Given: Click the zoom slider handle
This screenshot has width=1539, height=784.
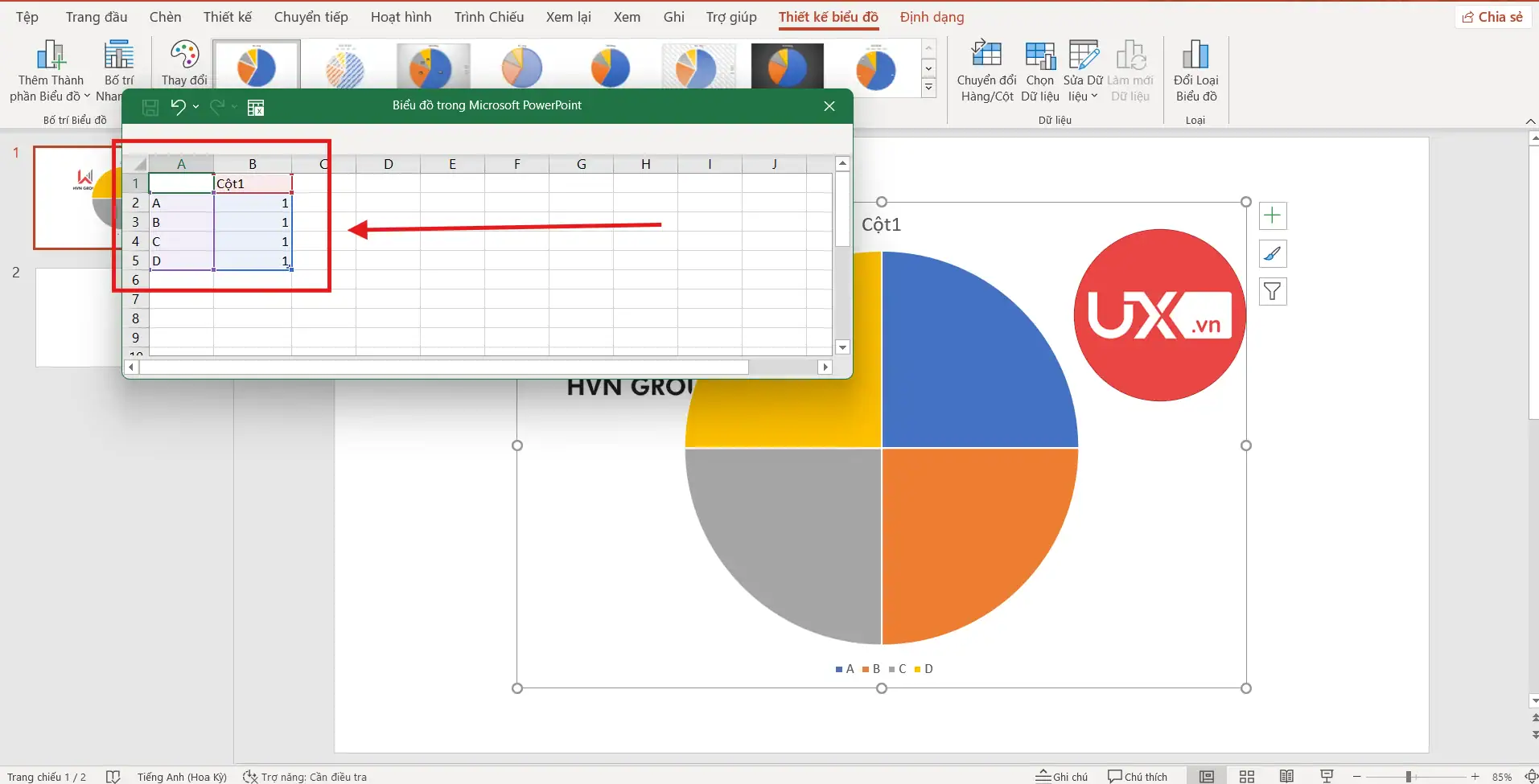Looking at the screenshot, I should (1408, 776).
